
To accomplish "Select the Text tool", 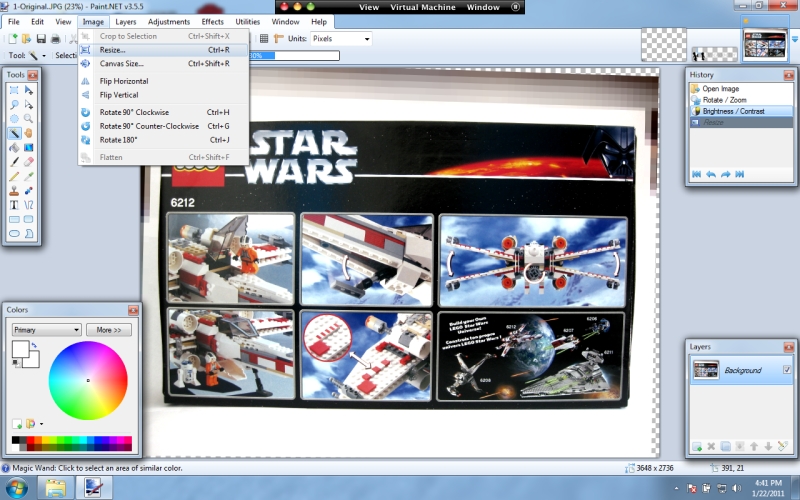I will [x=14, y=205].
